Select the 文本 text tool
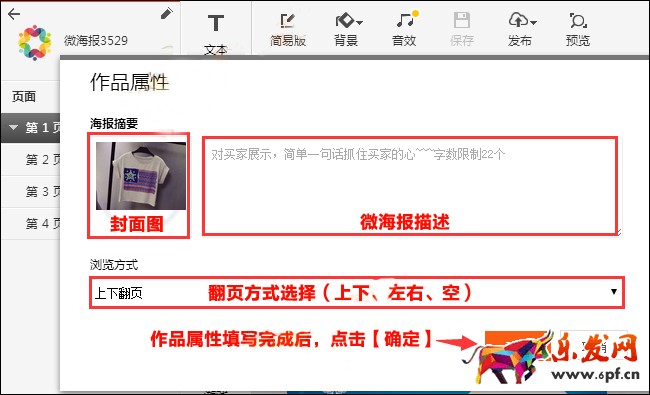The height and width of the screenshot is (395, 650). point(216,34)
